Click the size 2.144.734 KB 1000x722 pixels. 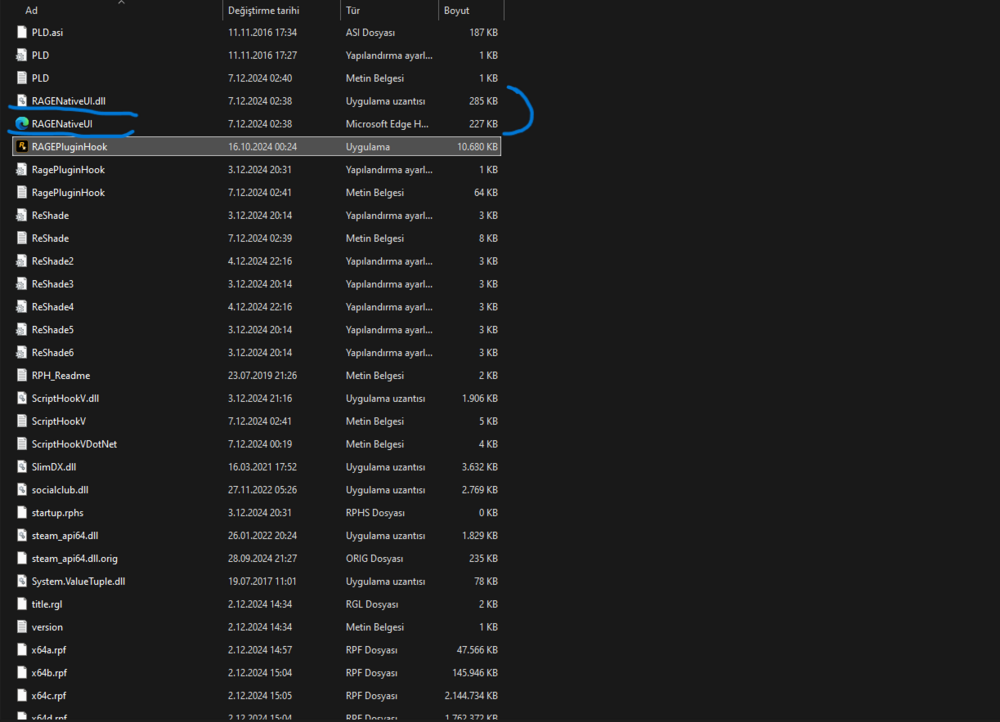pyautogui.click(x=471, y=696)
